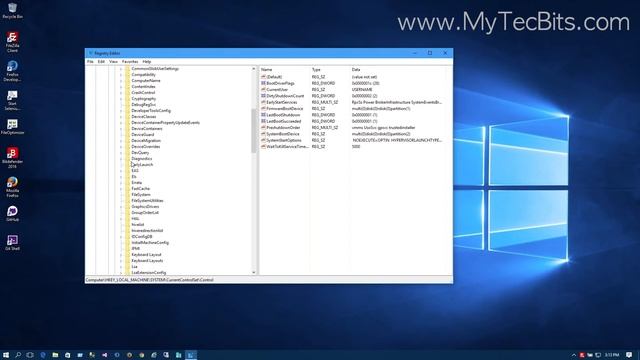This screenshot has height=360, width=640.
Task: Expand the CommonGlobUserSettings key
Action: click(121, 69)
